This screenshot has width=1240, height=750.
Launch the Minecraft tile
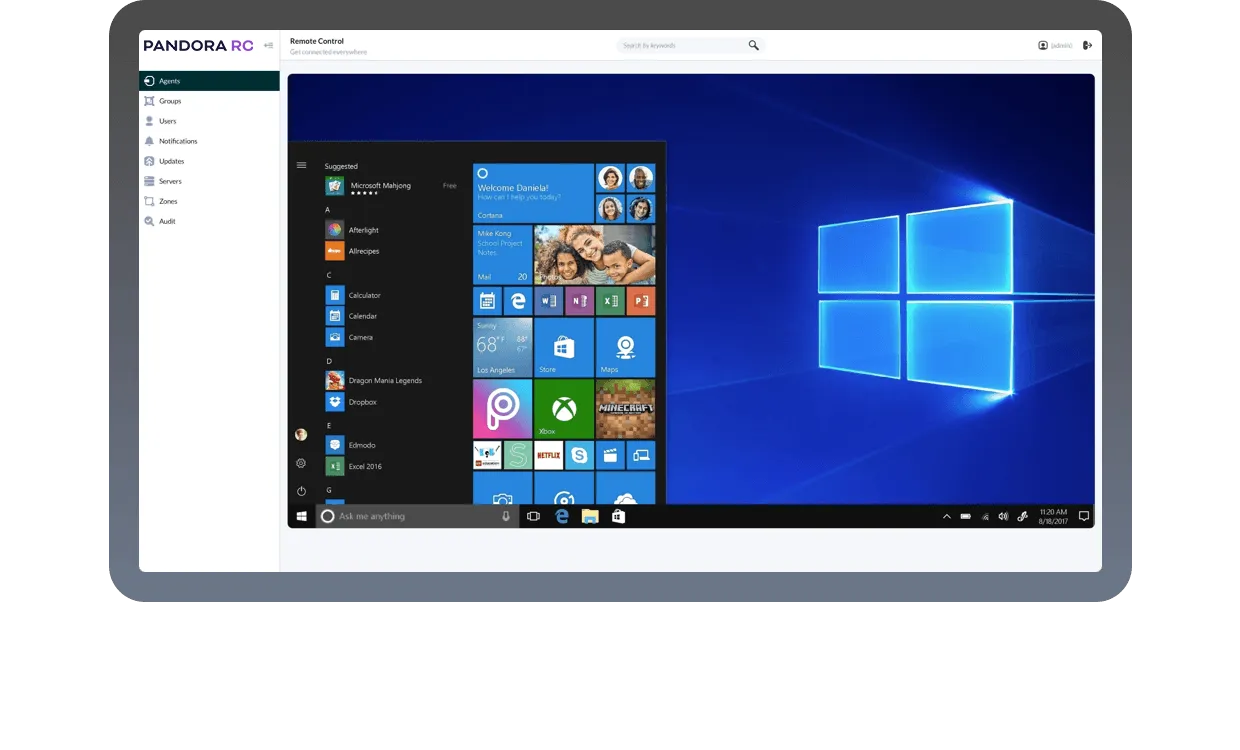tap(626, 409)
